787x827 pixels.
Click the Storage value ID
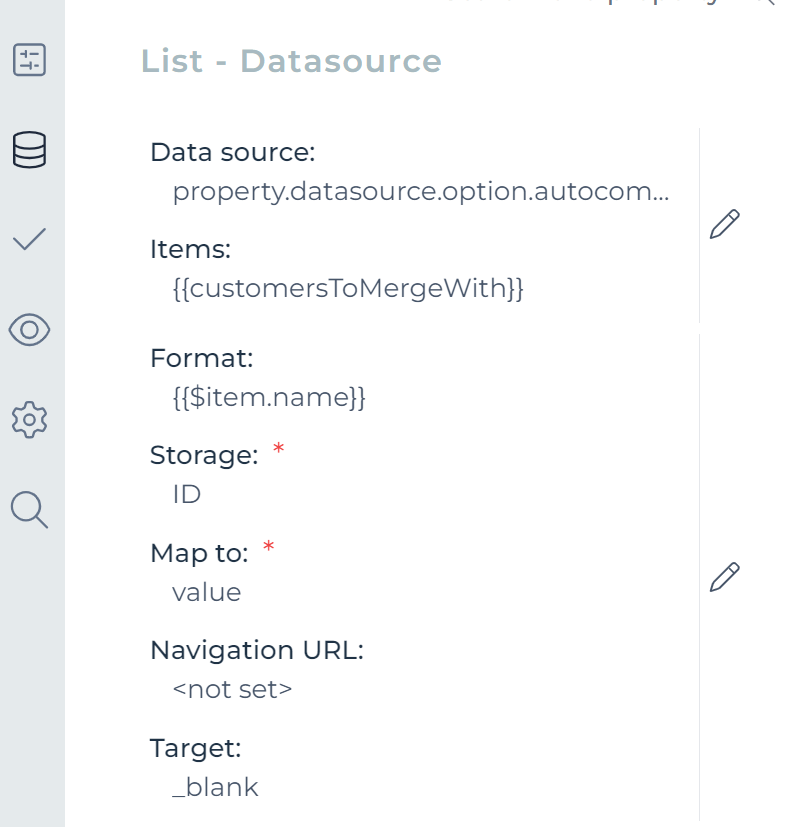point(188,493)
